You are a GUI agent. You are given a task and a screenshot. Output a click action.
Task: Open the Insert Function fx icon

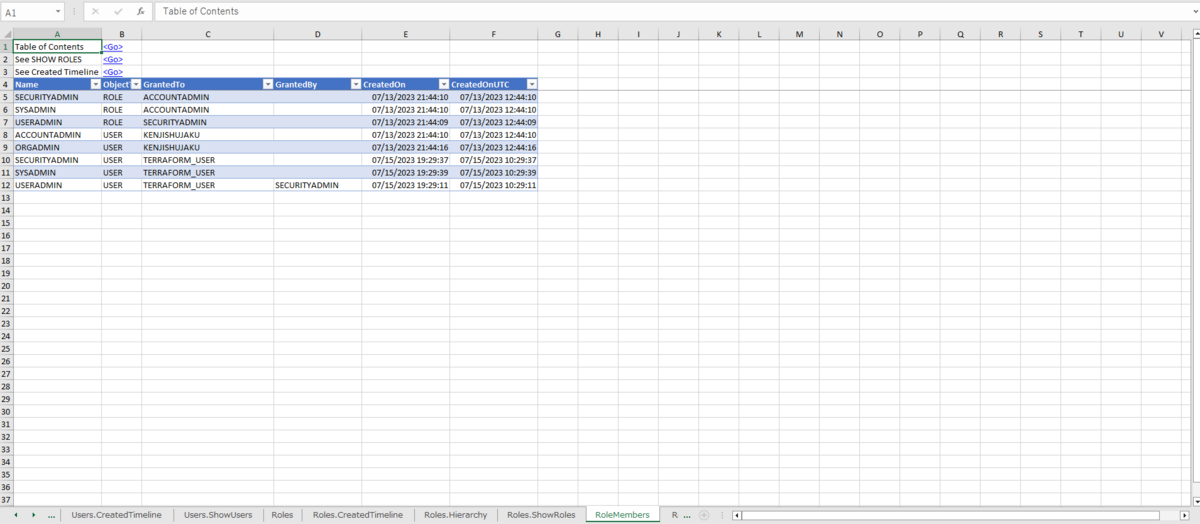pyautogui.click(x=141, y=12)
